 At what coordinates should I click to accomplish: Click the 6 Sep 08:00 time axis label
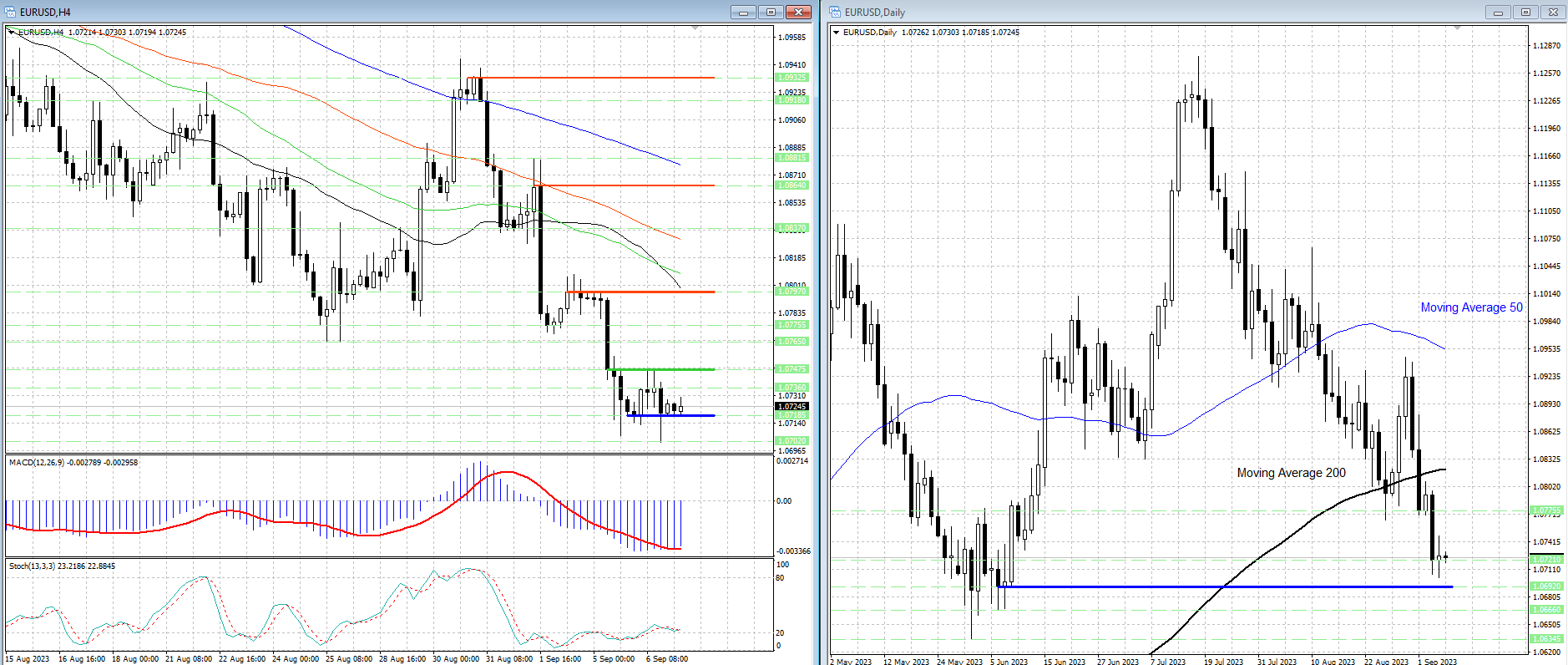click(667, 659)
